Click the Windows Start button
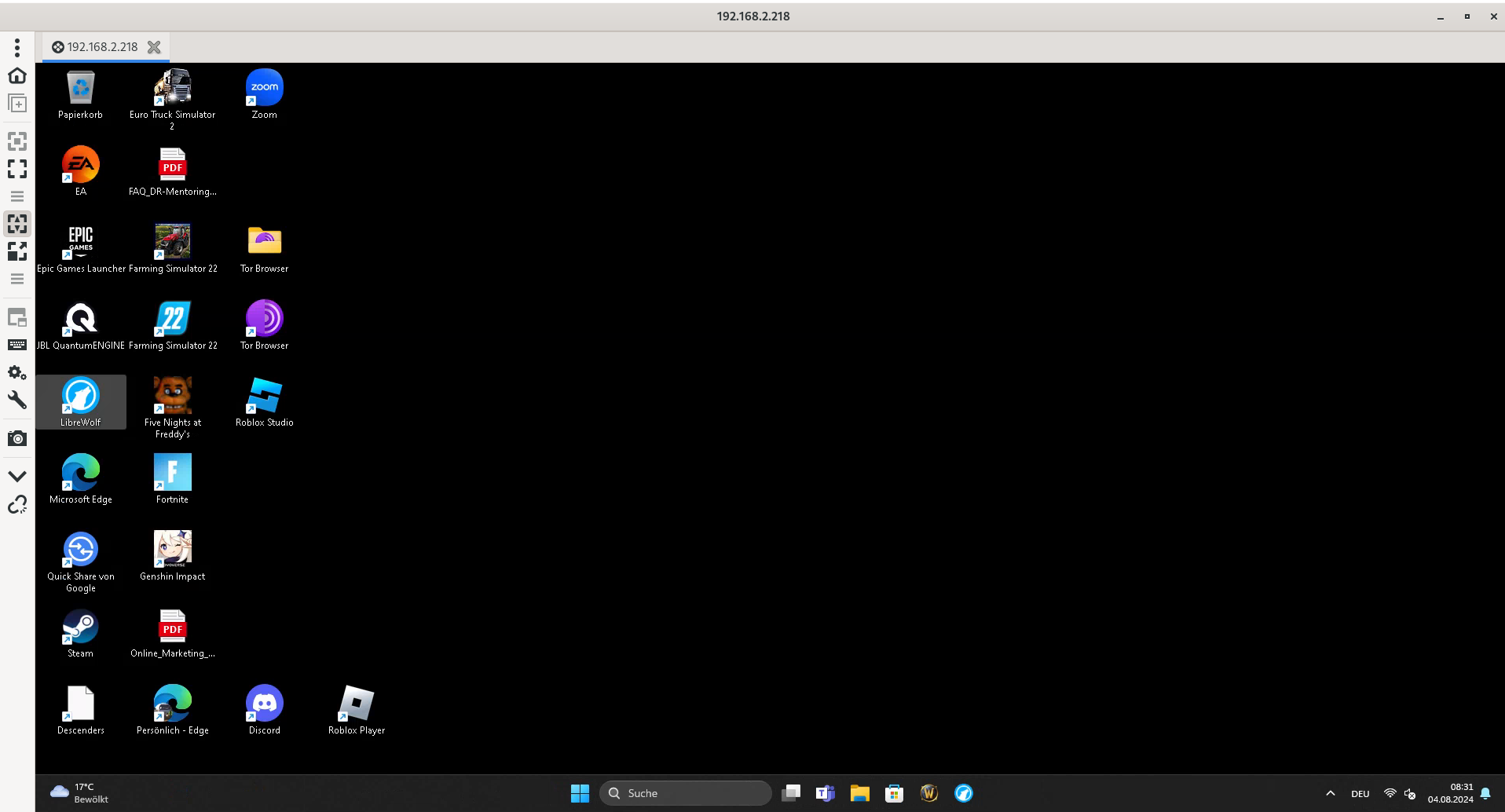The image size is (1505, 812). (x=580, y=793)
